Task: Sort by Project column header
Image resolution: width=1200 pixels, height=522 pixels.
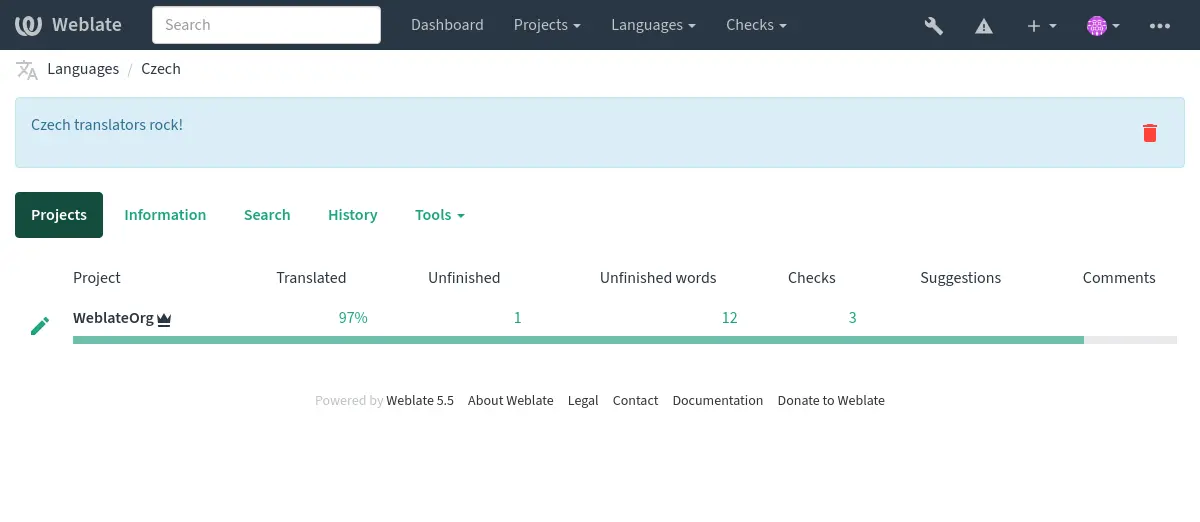Action: pos(97,278)
